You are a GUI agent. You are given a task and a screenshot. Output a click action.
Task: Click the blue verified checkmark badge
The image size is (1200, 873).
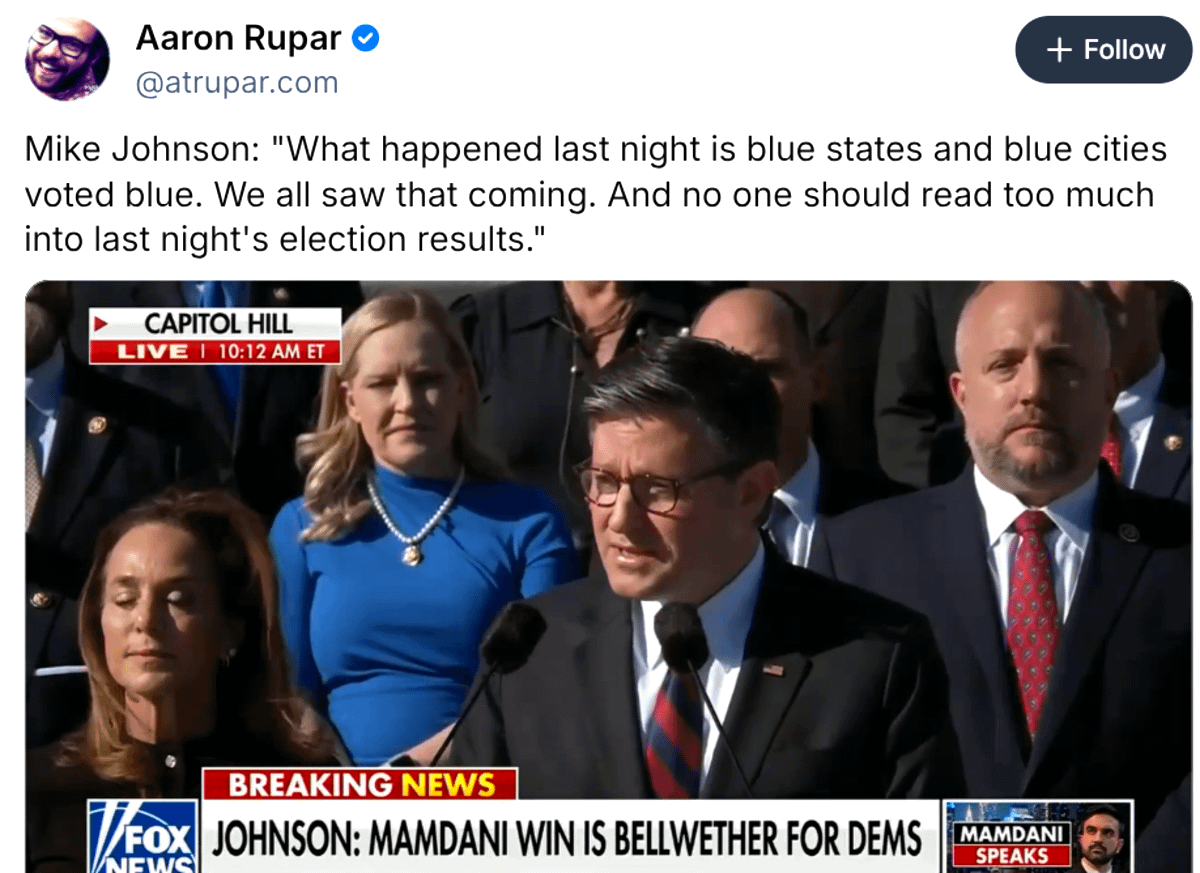tap(366, 39)
